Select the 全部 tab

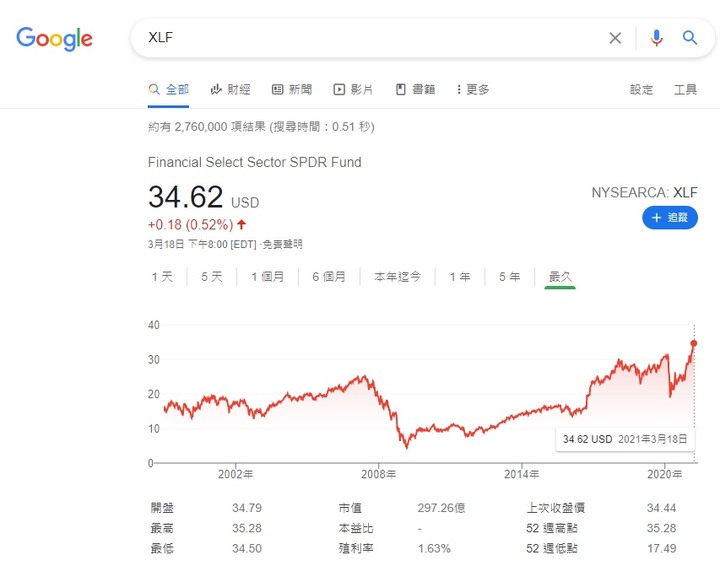(x=169, y=89)
